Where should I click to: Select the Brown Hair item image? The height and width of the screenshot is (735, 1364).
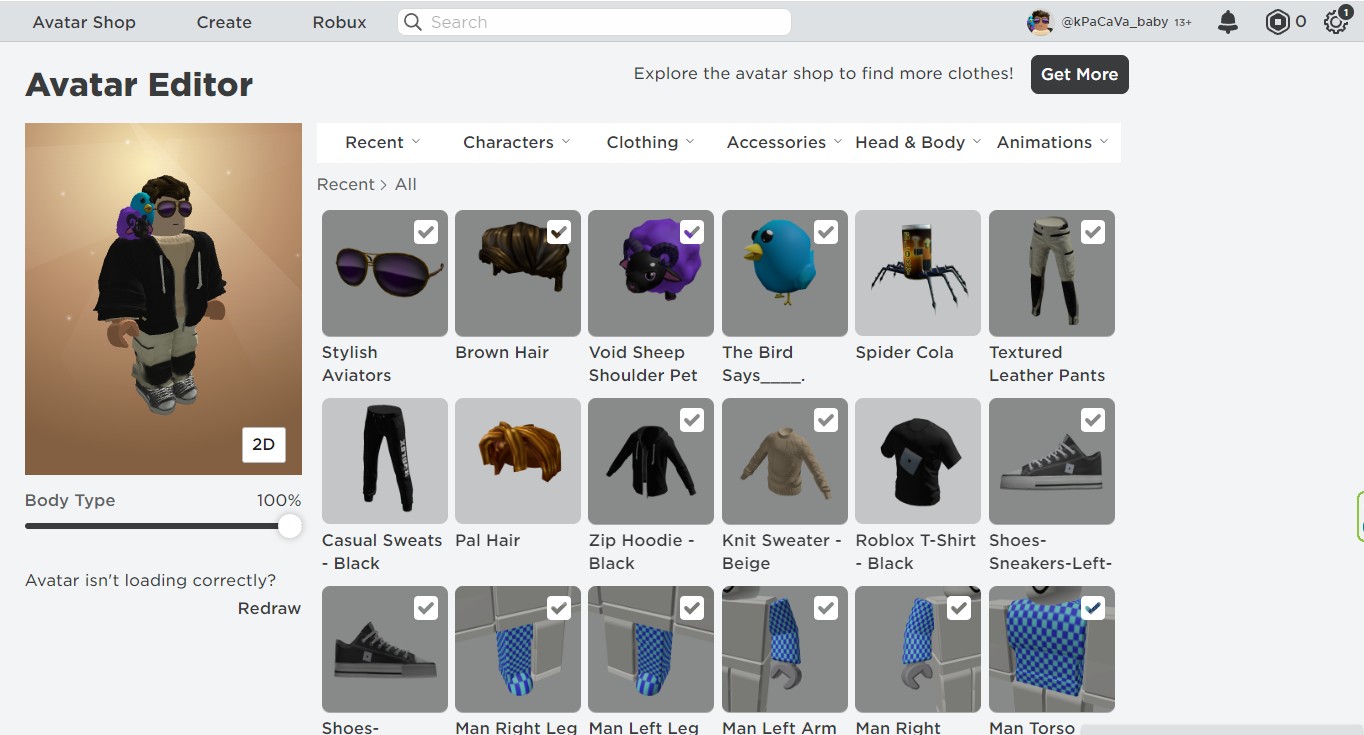(x=518, y=273)
